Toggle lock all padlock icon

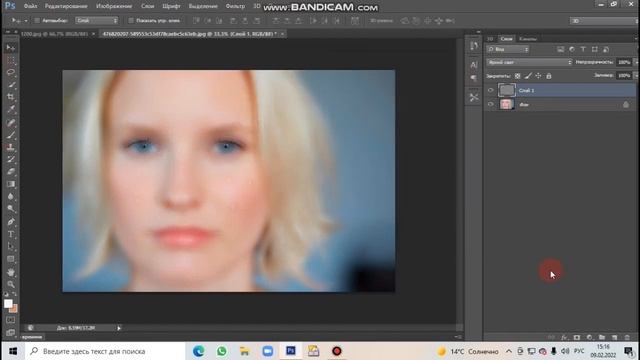[549, 76]
